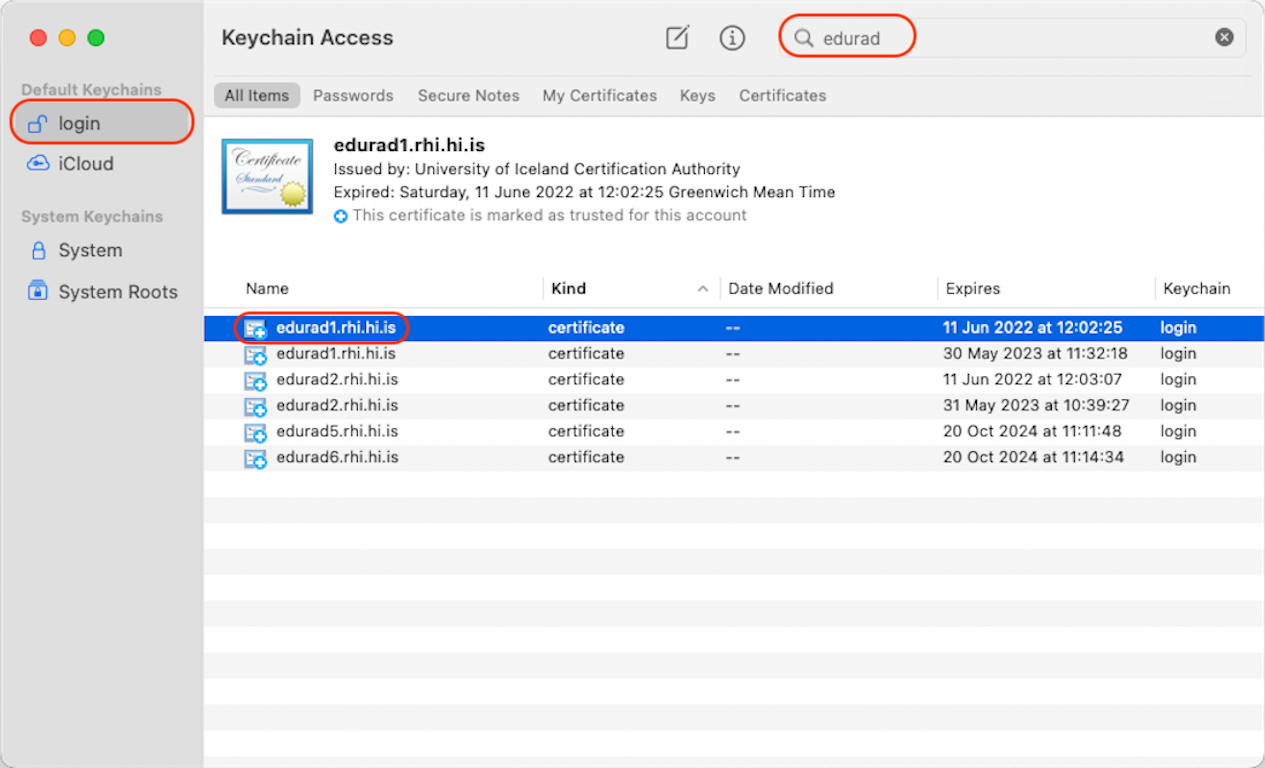
Task: Click the 31 May 2023 at 10:39:27 expiry cell
Action: [x=1036, y=406]
